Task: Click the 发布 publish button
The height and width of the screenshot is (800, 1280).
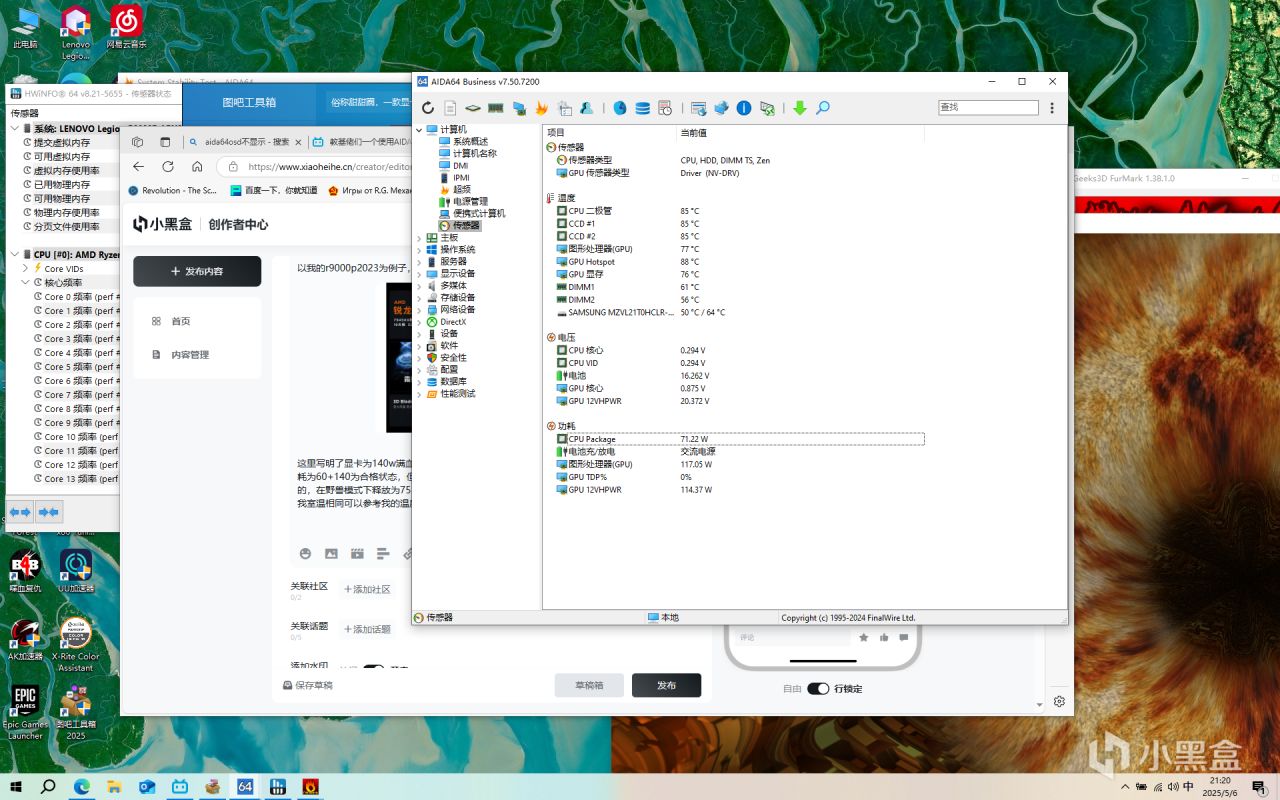Action: pos(666,685)
